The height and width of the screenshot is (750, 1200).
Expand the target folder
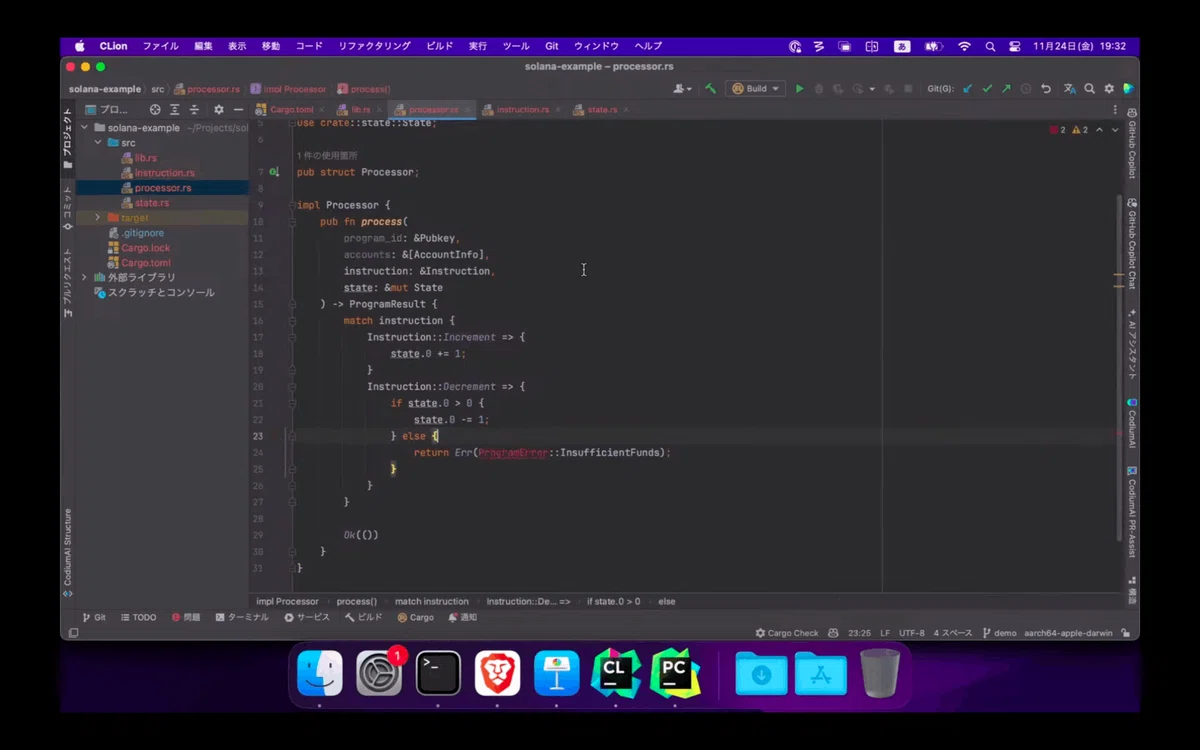click(x=98, y=218)
